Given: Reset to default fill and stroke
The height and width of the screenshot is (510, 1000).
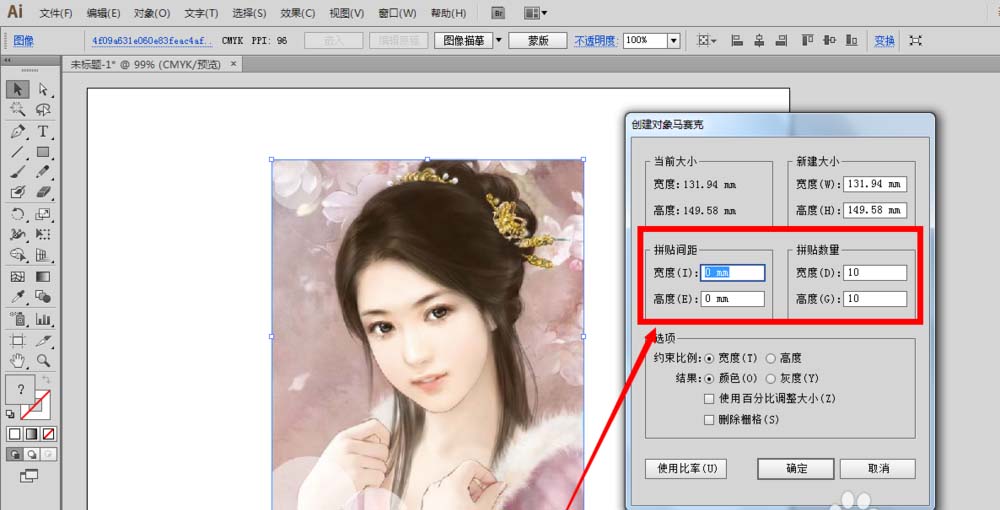Looking at the screenshot, I should 10,414.
